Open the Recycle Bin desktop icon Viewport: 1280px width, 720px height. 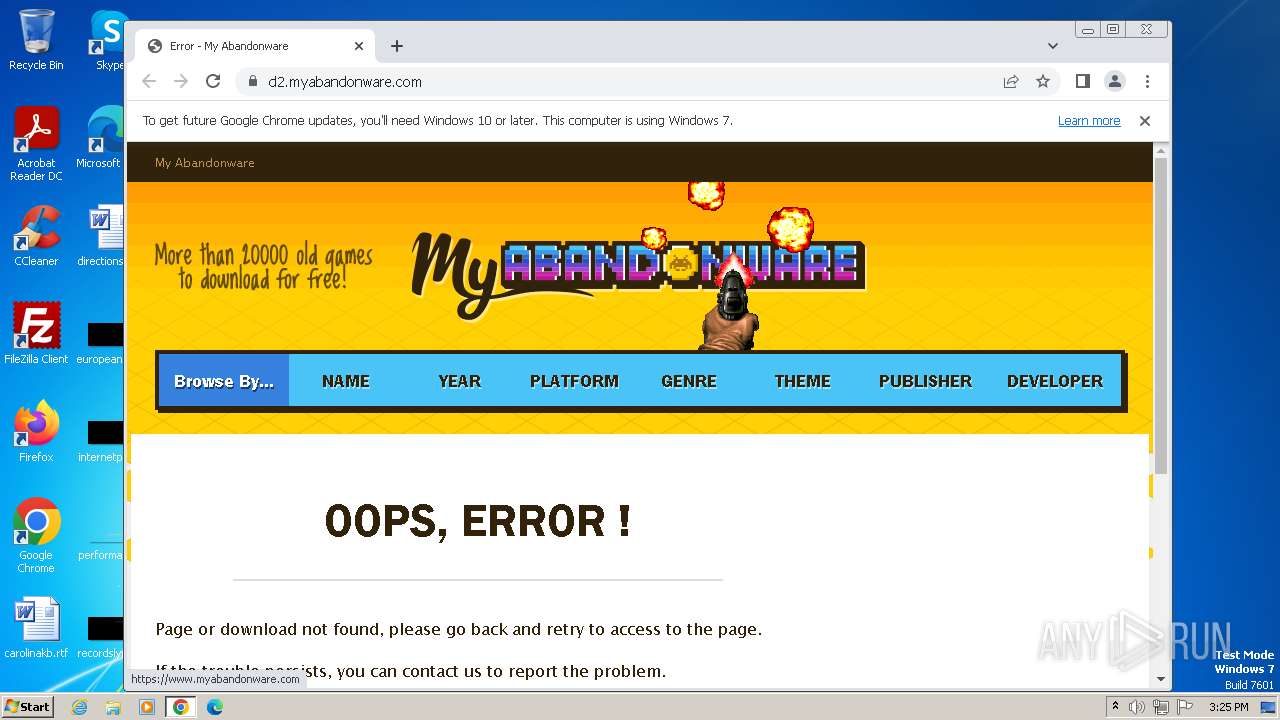[x=36, y=40]
